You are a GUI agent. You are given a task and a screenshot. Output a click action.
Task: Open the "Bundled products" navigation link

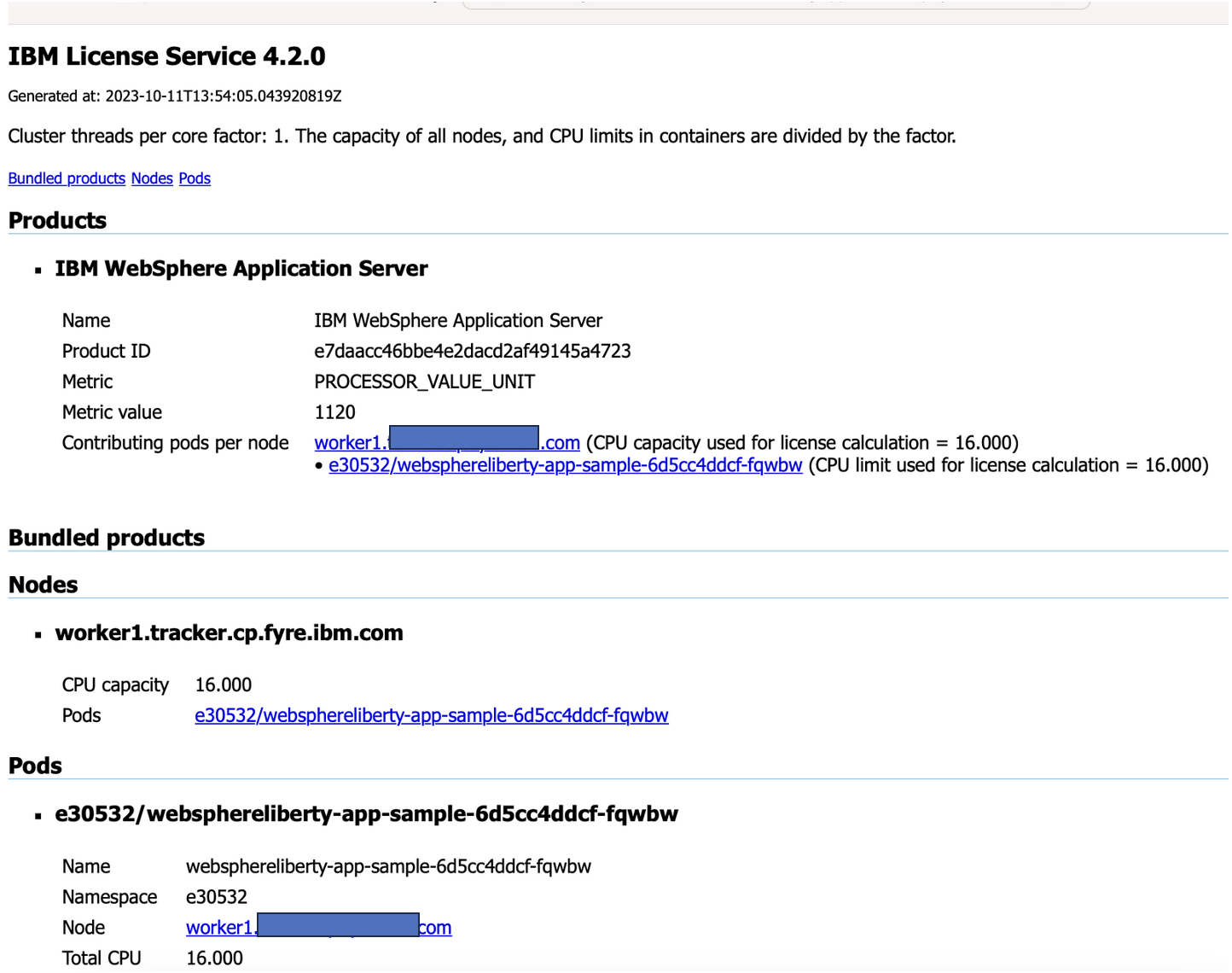point(67,178)
